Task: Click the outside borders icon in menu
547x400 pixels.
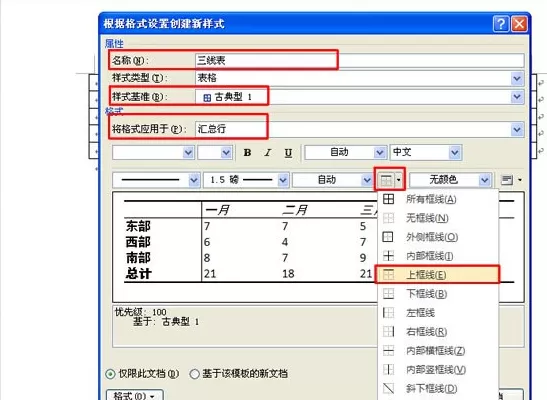Action: (388, 237)
